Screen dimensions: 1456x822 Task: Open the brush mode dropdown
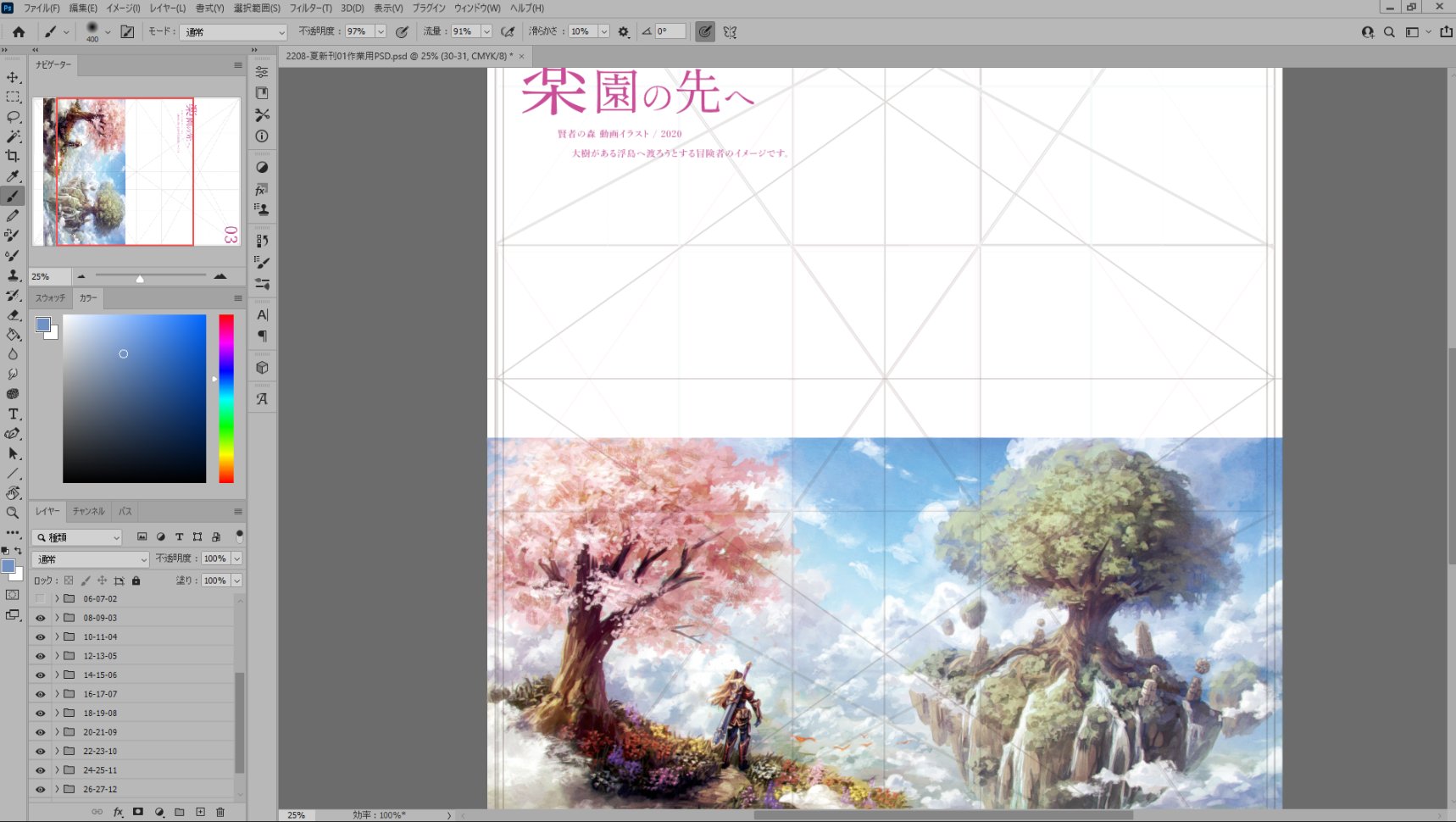(x=234, y=32)
